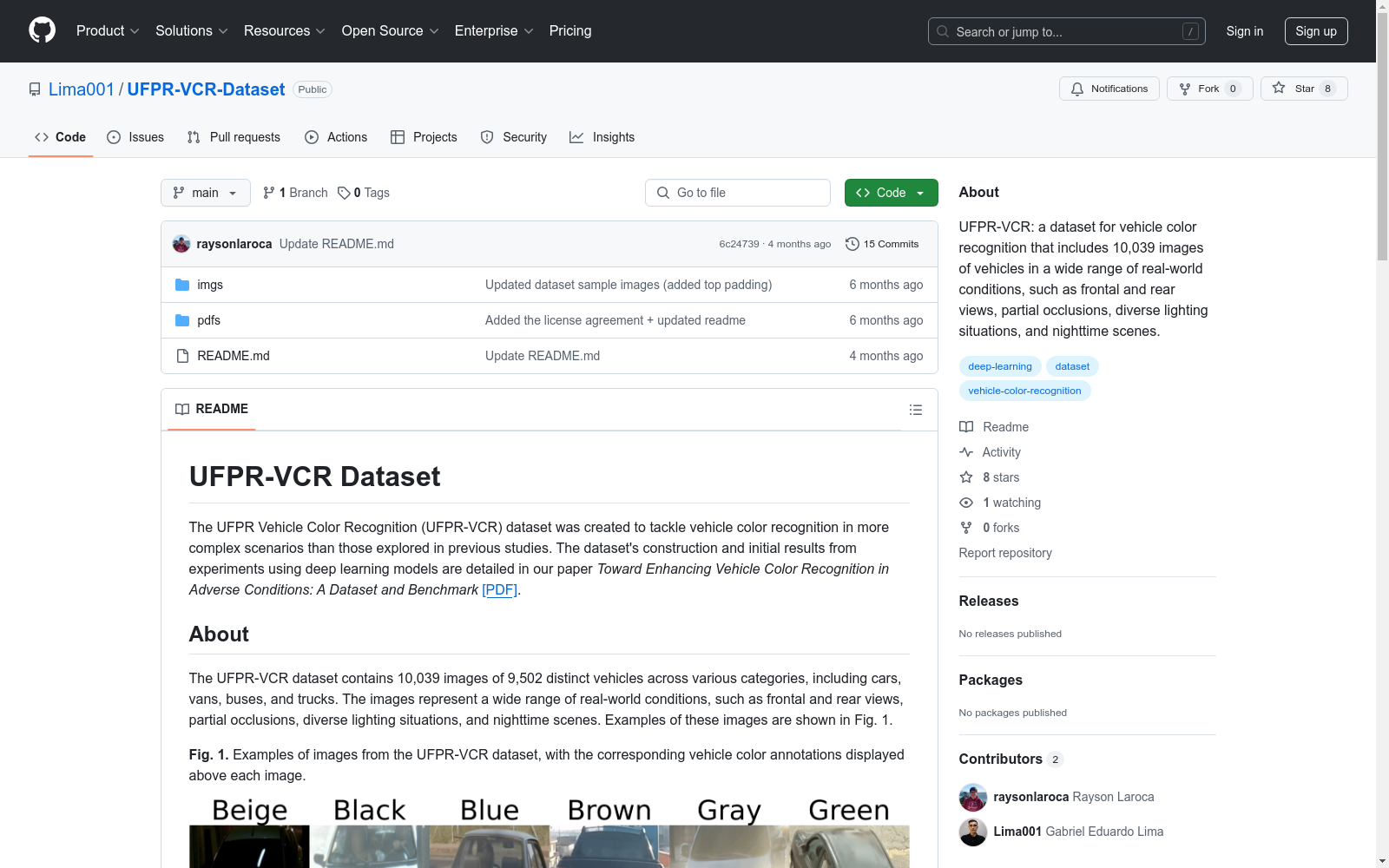
Task: Click the Go to file field
Action: [737, 193]
